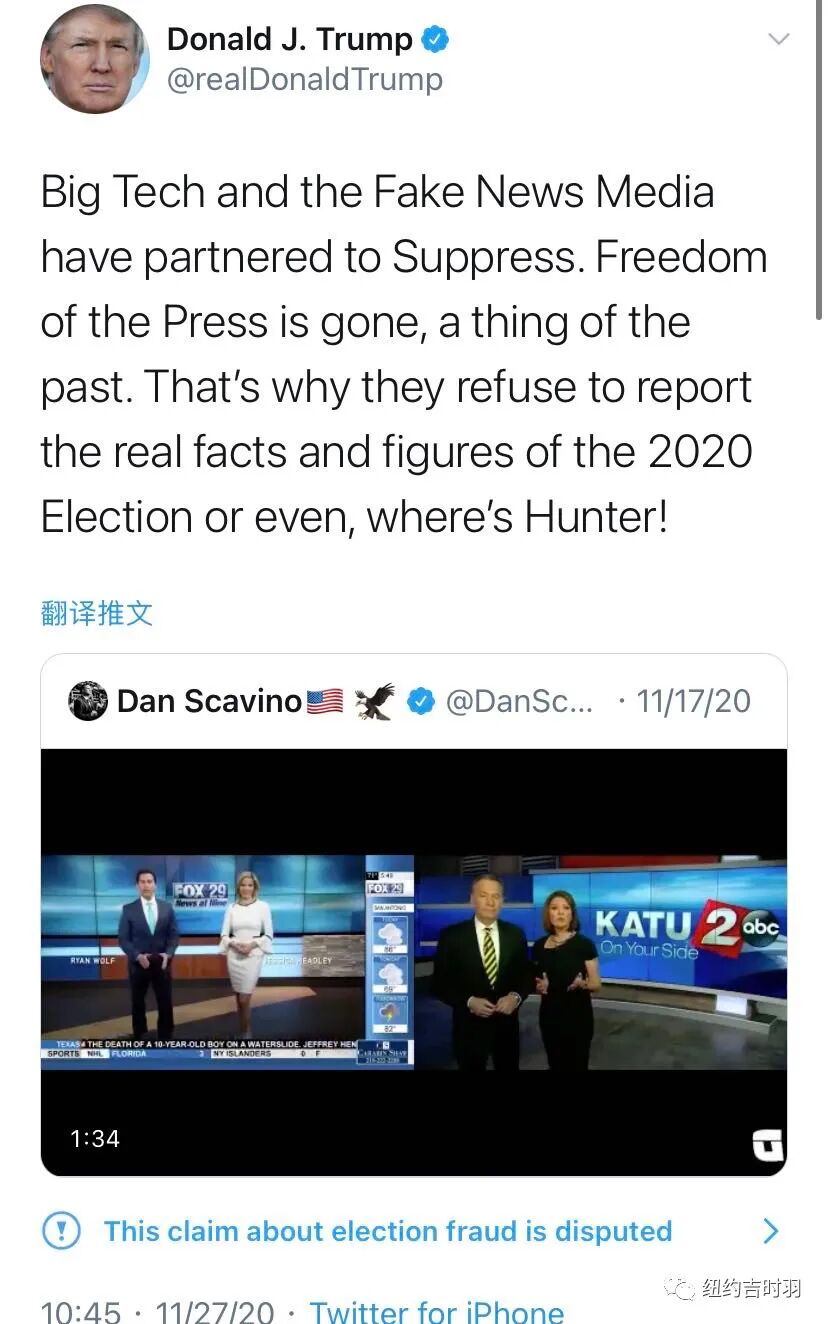Tap the tweet timestamp 10:45 · 11/27/20
Viewport: 828px width, 1324px height.
tap(156, 1310)
